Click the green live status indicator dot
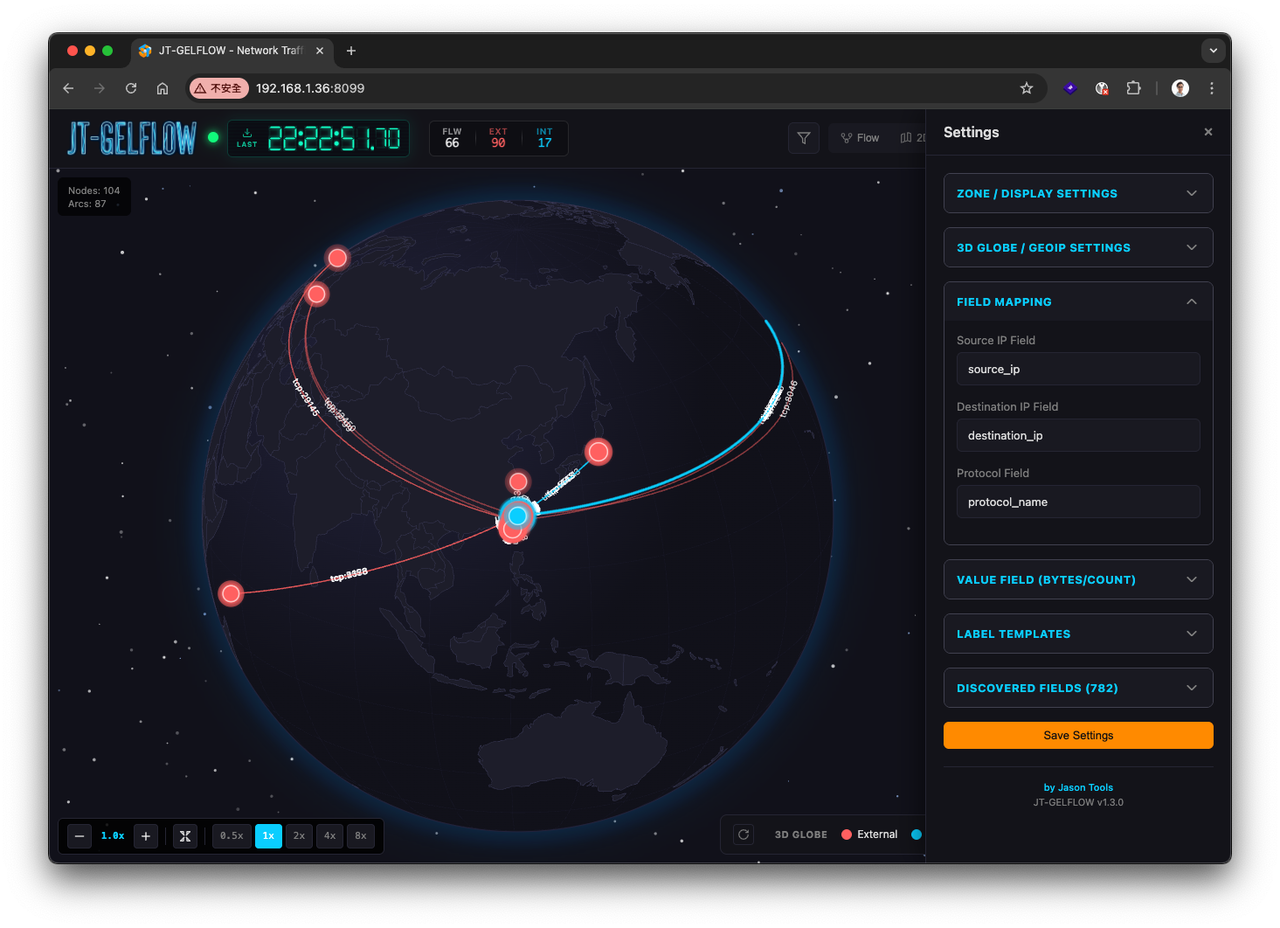 pyautogui.click(x=213, y=138)
